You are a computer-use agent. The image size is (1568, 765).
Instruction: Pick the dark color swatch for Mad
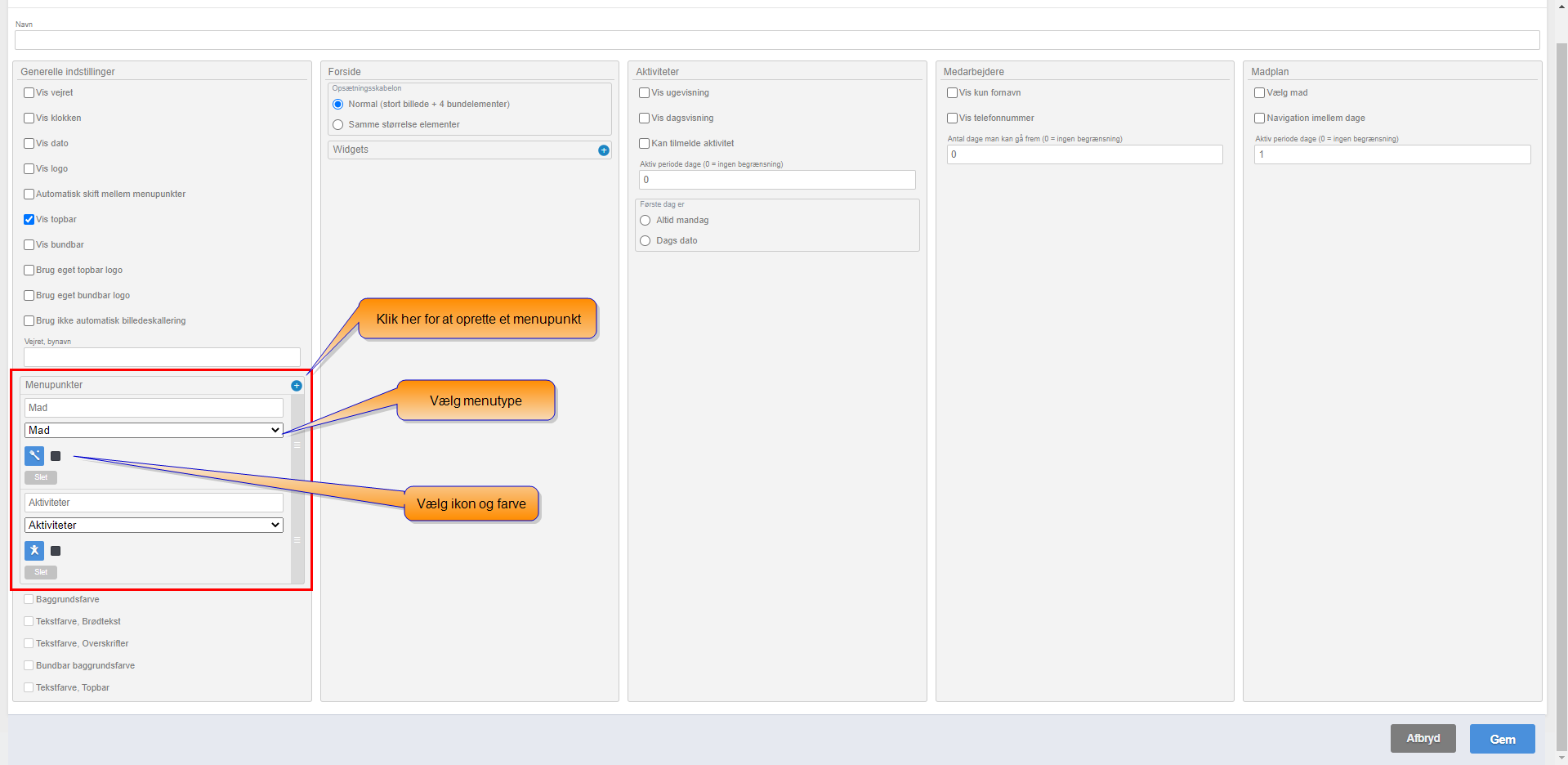click(56, 456)
